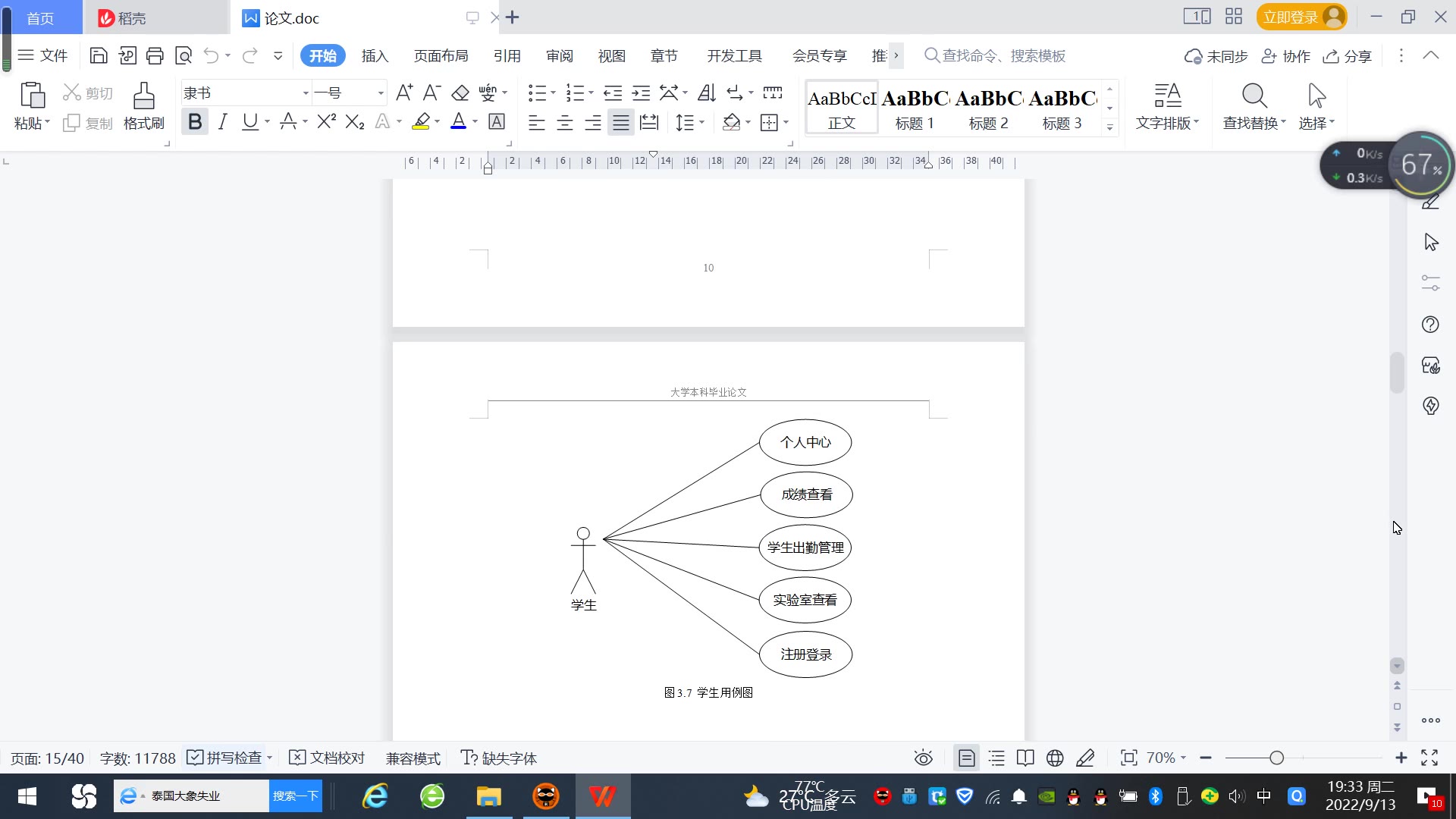The image size is (1456, 819).
Task: Open the 页面布局 tab
Action: (x=441, y=56)
